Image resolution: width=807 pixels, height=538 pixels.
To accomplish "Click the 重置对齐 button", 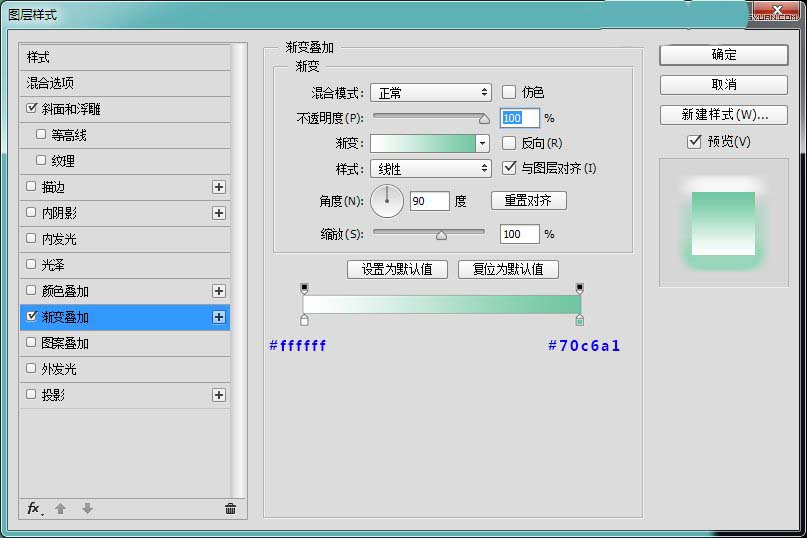I will (x=528, y=201).
